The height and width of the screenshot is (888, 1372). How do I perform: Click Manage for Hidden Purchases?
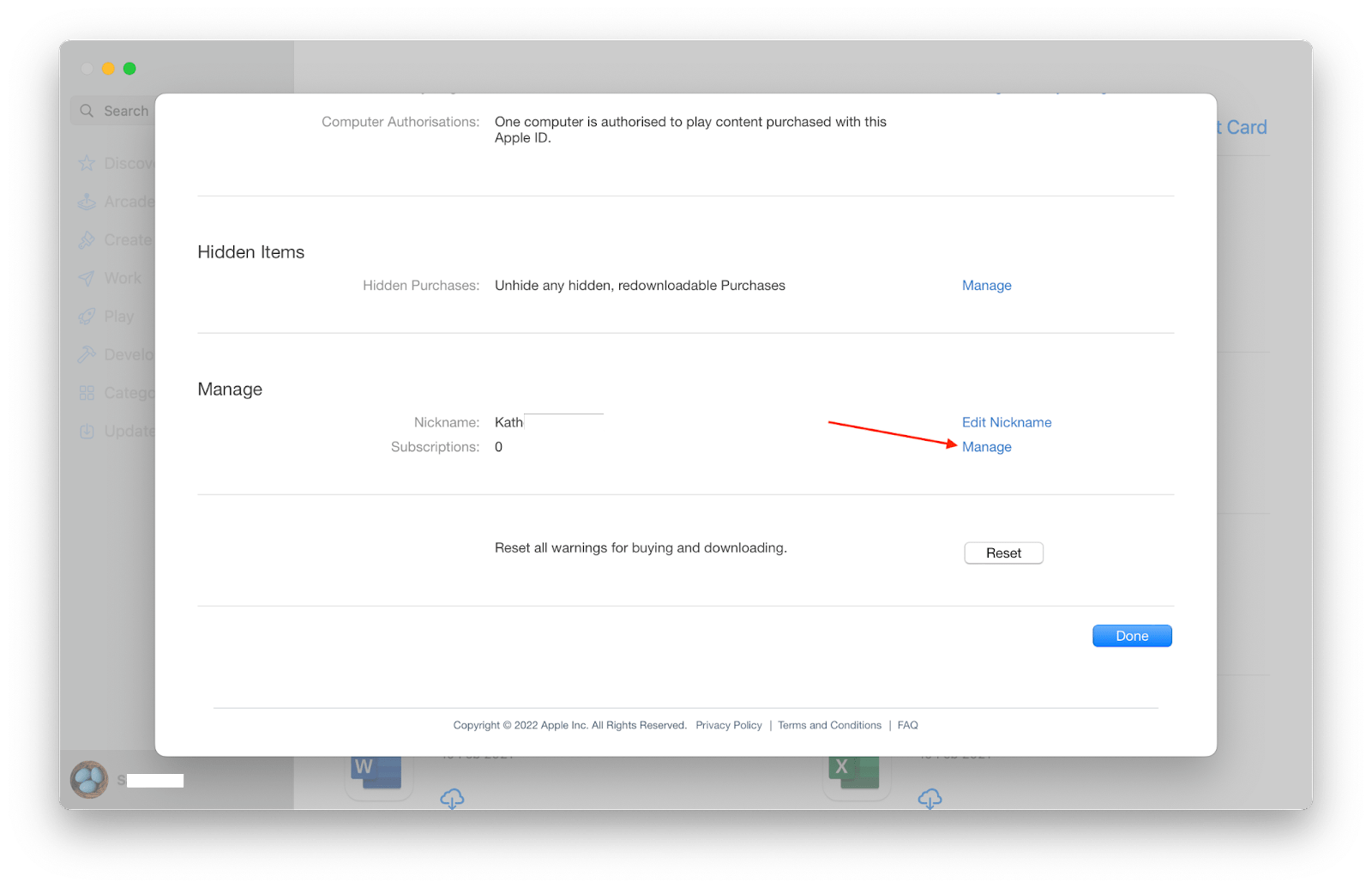point(986,285)
